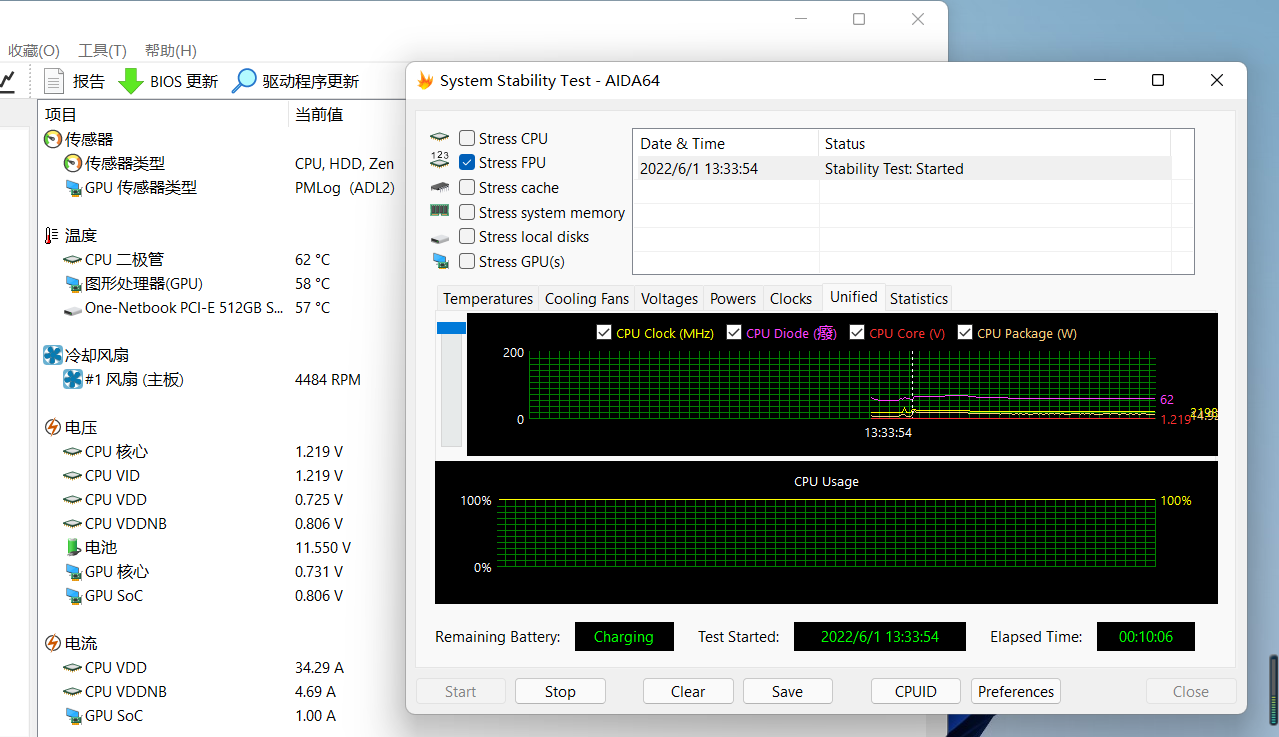Image resolution: width=1279 pixels, height=737 pixels.
Task: Enable the Stress local disks checkbox
Action: pos(467,236)
